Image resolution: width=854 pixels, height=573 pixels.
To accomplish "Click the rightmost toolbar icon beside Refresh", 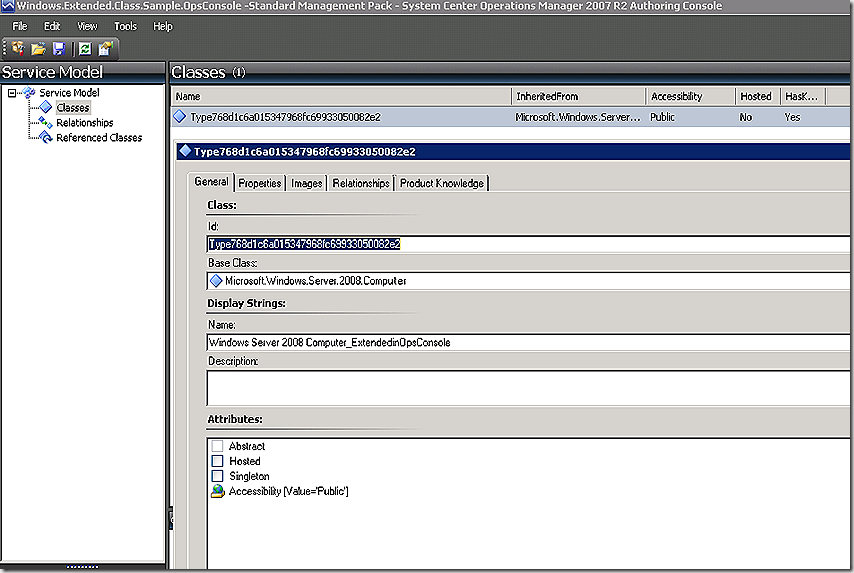I will [105, 49].
